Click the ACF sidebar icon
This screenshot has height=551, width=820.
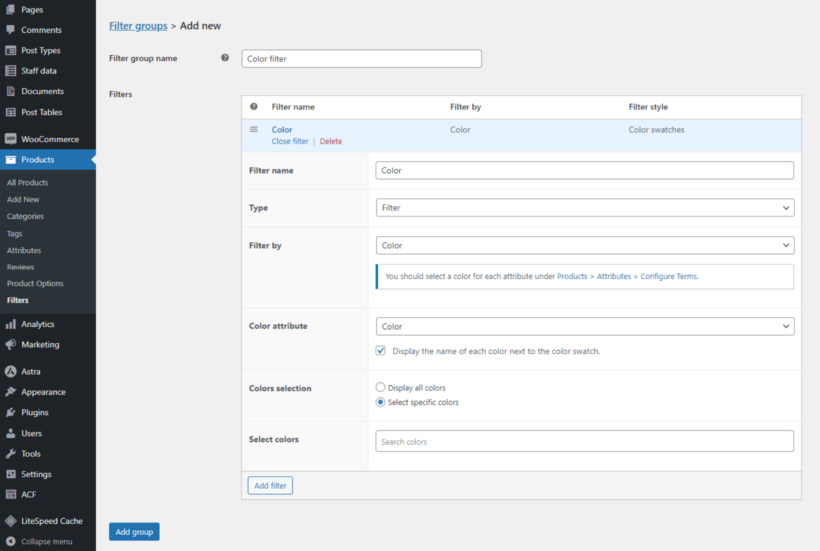(x=10, y=495)
